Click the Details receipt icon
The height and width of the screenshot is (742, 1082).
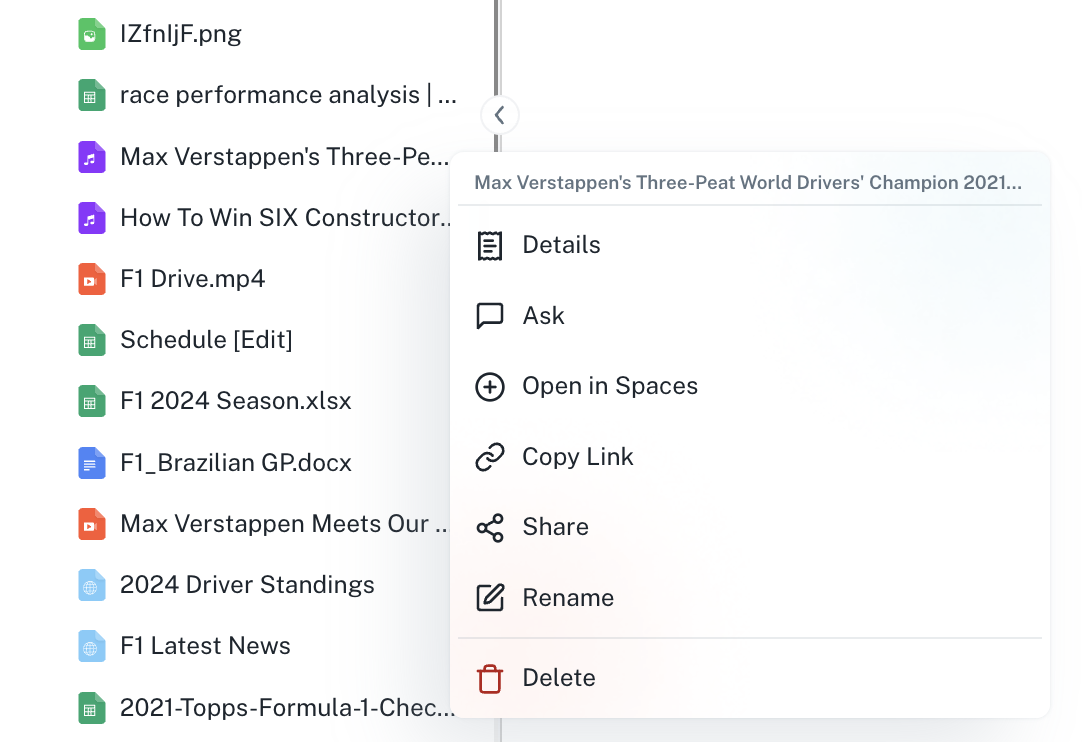(490, 246)
